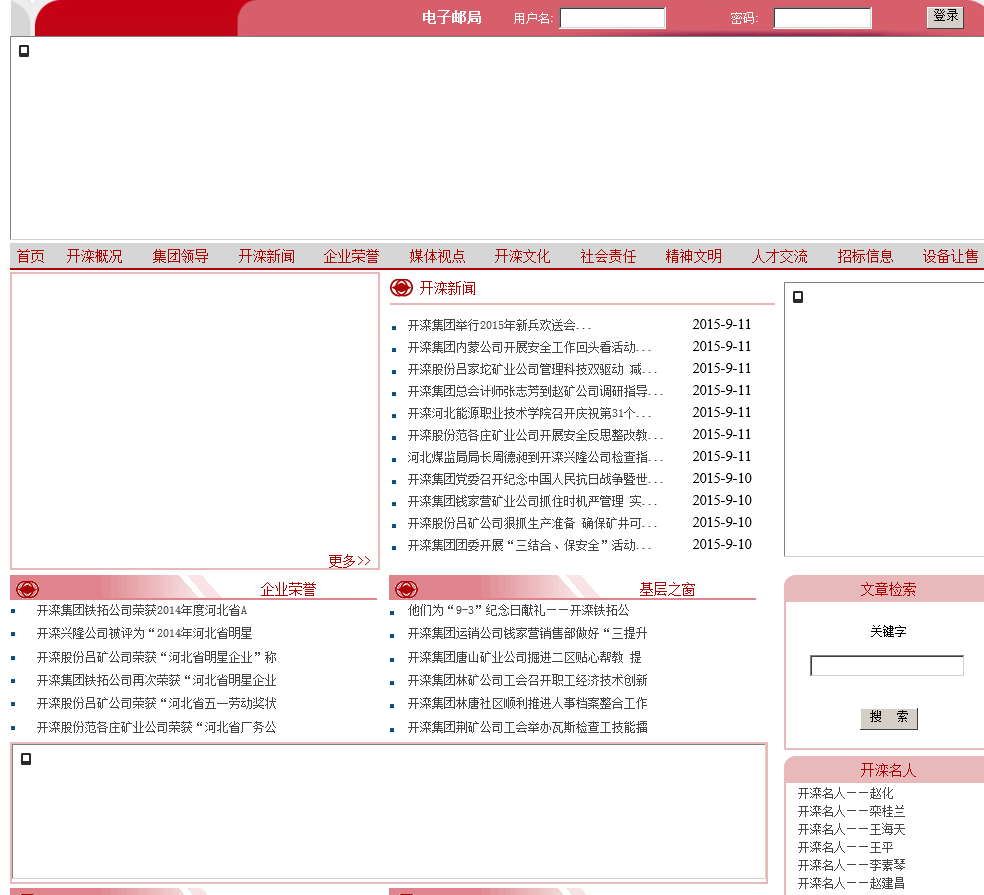The width and height of the screenshot is (984, 895).
Task: Open the 开滦概况 menu item
Action: coord(94,256)
